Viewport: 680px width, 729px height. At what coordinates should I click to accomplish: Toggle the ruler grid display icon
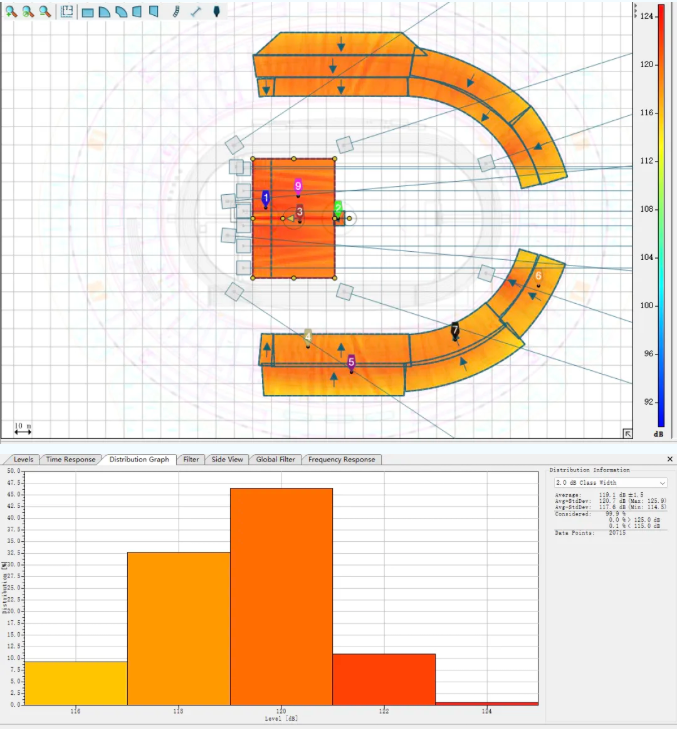67,12
